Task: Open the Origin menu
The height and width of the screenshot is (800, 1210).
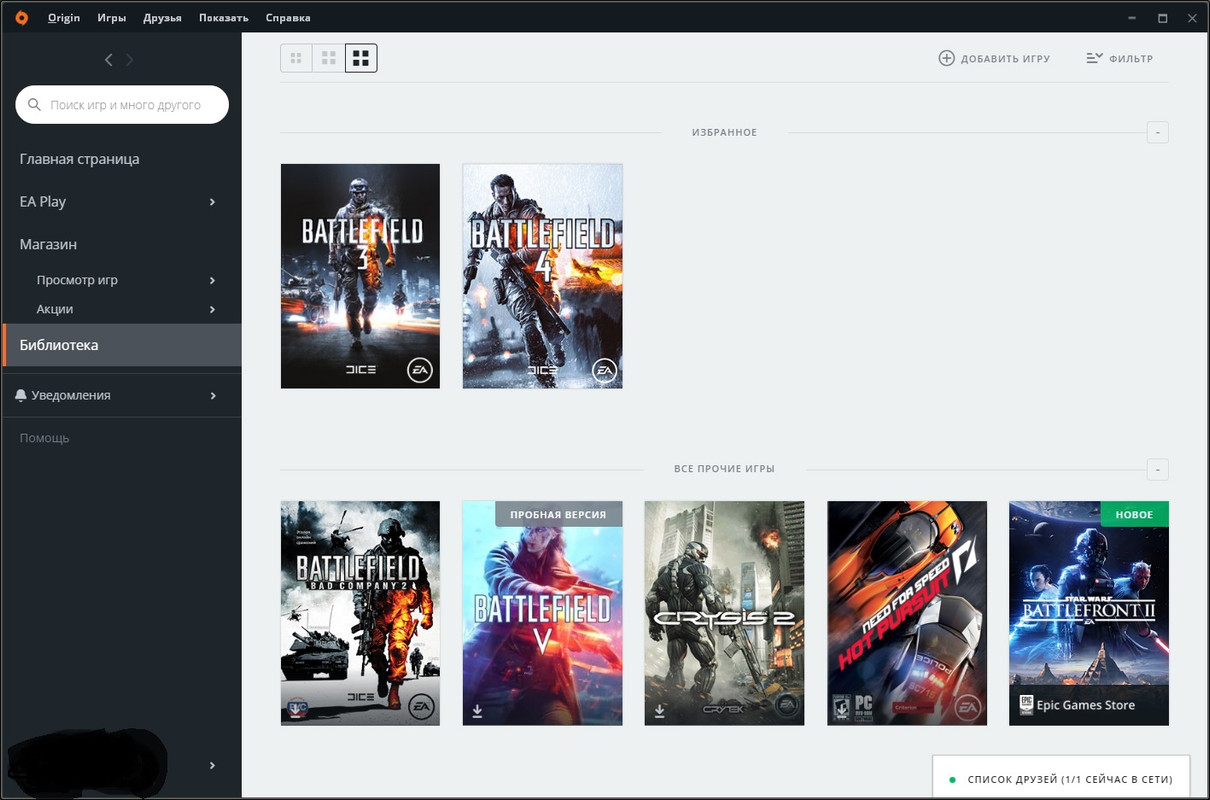Action: [64, 18]
